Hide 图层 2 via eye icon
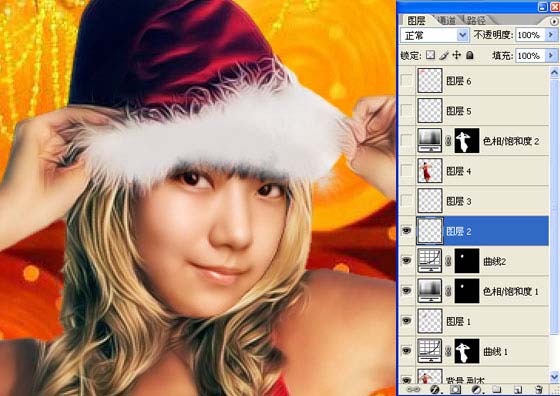Image resolution: width=560 pixels, height=396 pixels. pos(407,231)
